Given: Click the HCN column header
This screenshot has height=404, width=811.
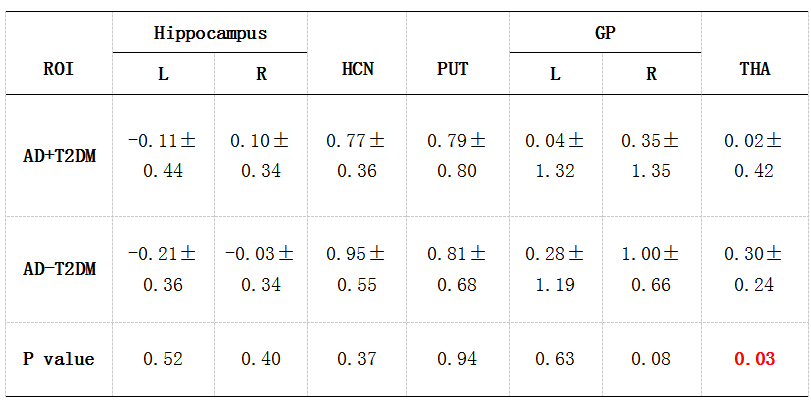Looking at the screenshot, I should point(357,70).
